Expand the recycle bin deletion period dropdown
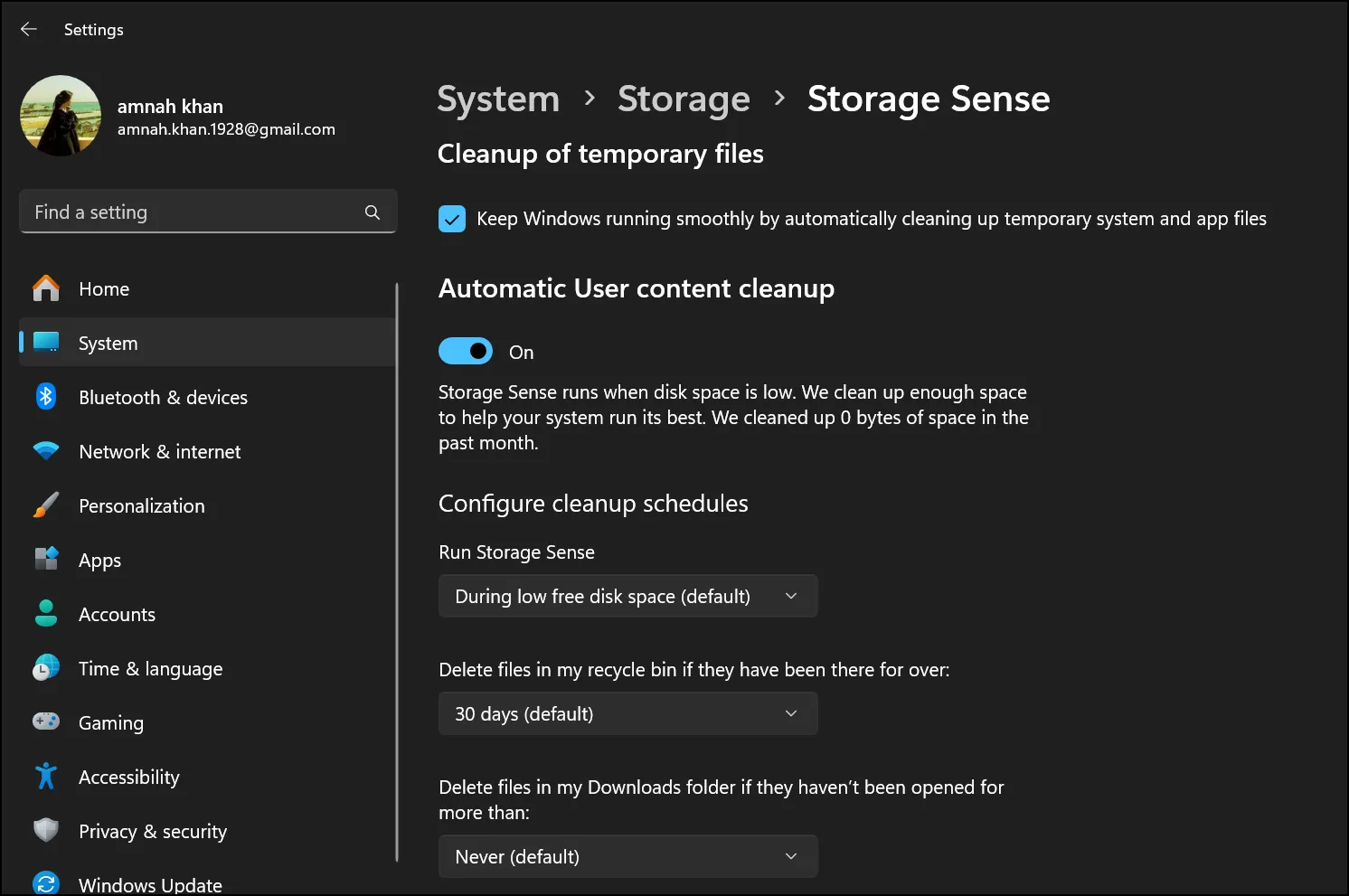 (x=627, y=713)
